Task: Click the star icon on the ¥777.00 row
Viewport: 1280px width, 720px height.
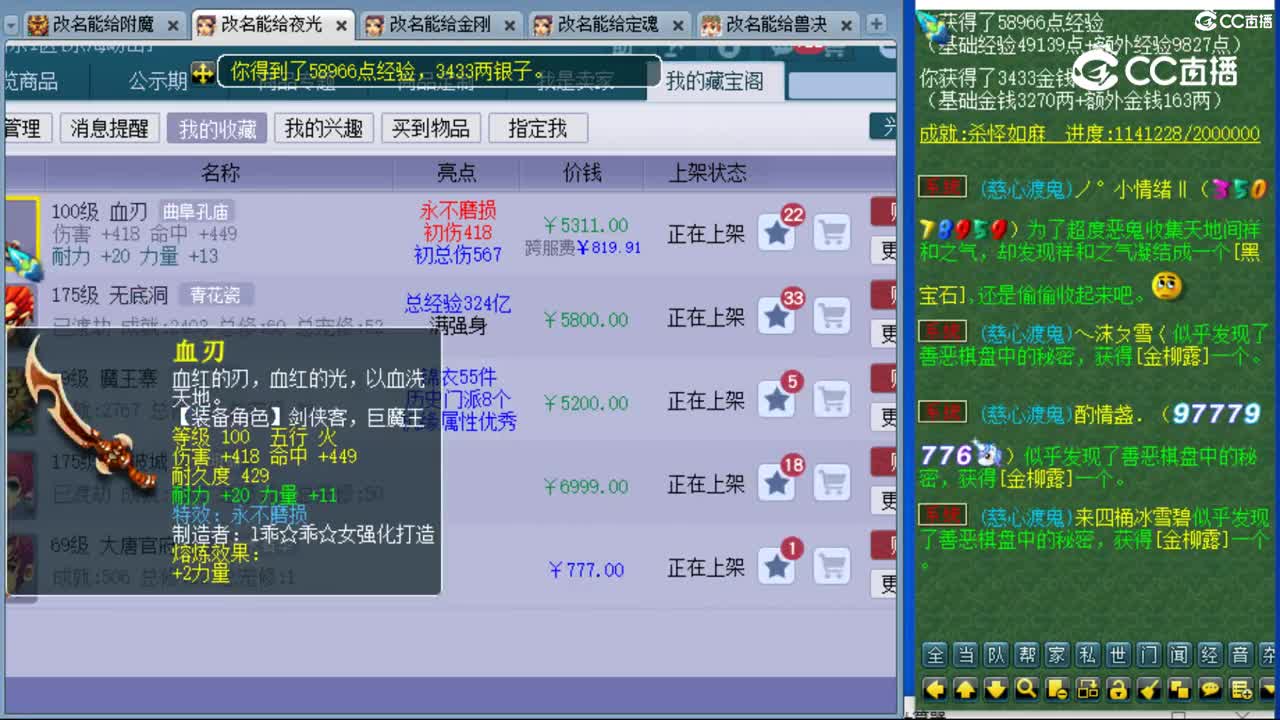Action: [x=777, y=566]
